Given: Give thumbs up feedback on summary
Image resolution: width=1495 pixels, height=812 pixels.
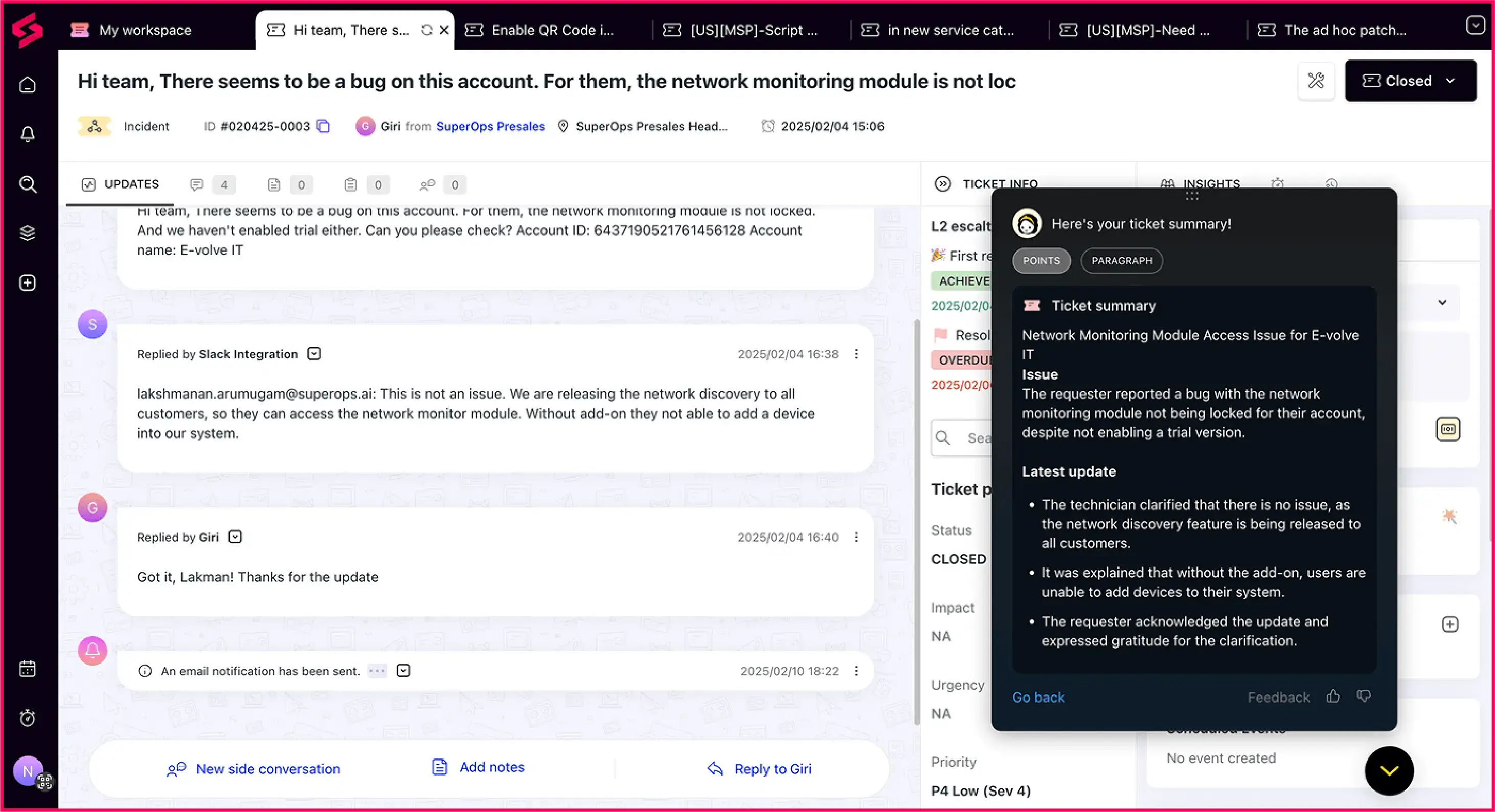Looking at the screenshot, I should pyautogui.click(x=1333, y=696).
